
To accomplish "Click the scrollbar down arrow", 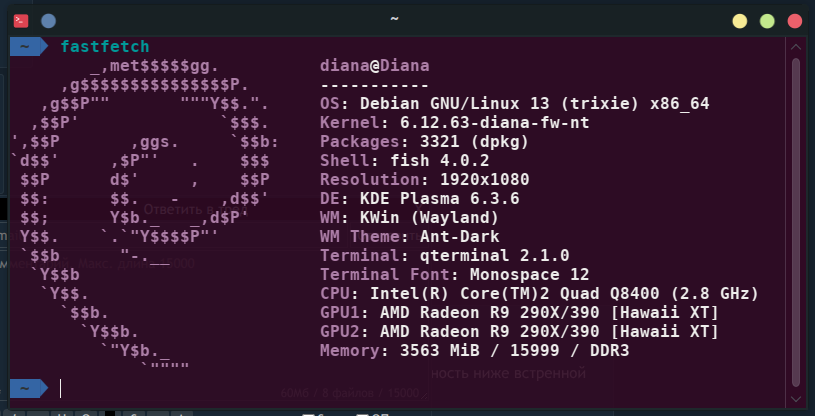I will pyautogui.click(x=796, y=399).
